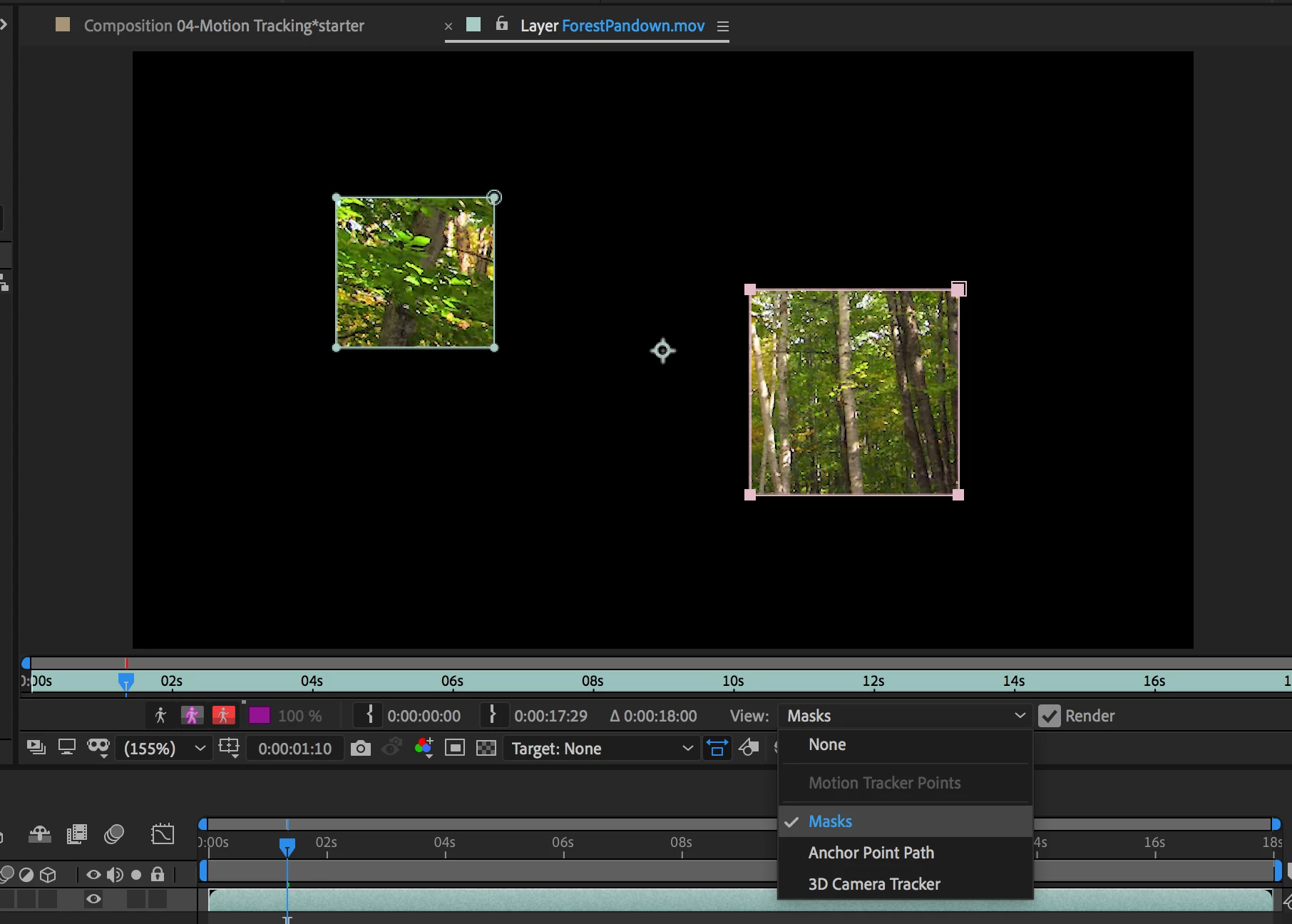Click the 10s mark on Layer panel ruler

pos(733,681)
